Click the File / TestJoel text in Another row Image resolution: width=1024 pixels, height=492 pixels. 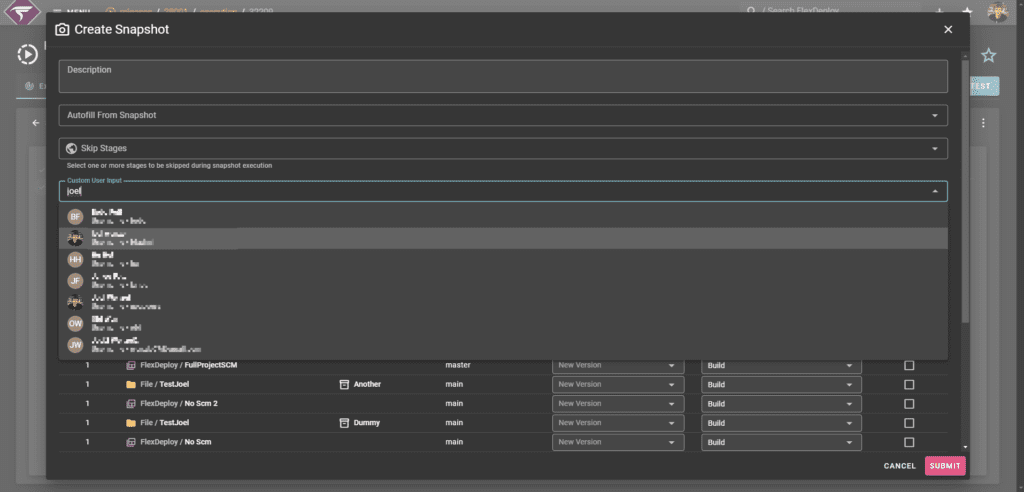pyautogui.click(x=165, y=384)
